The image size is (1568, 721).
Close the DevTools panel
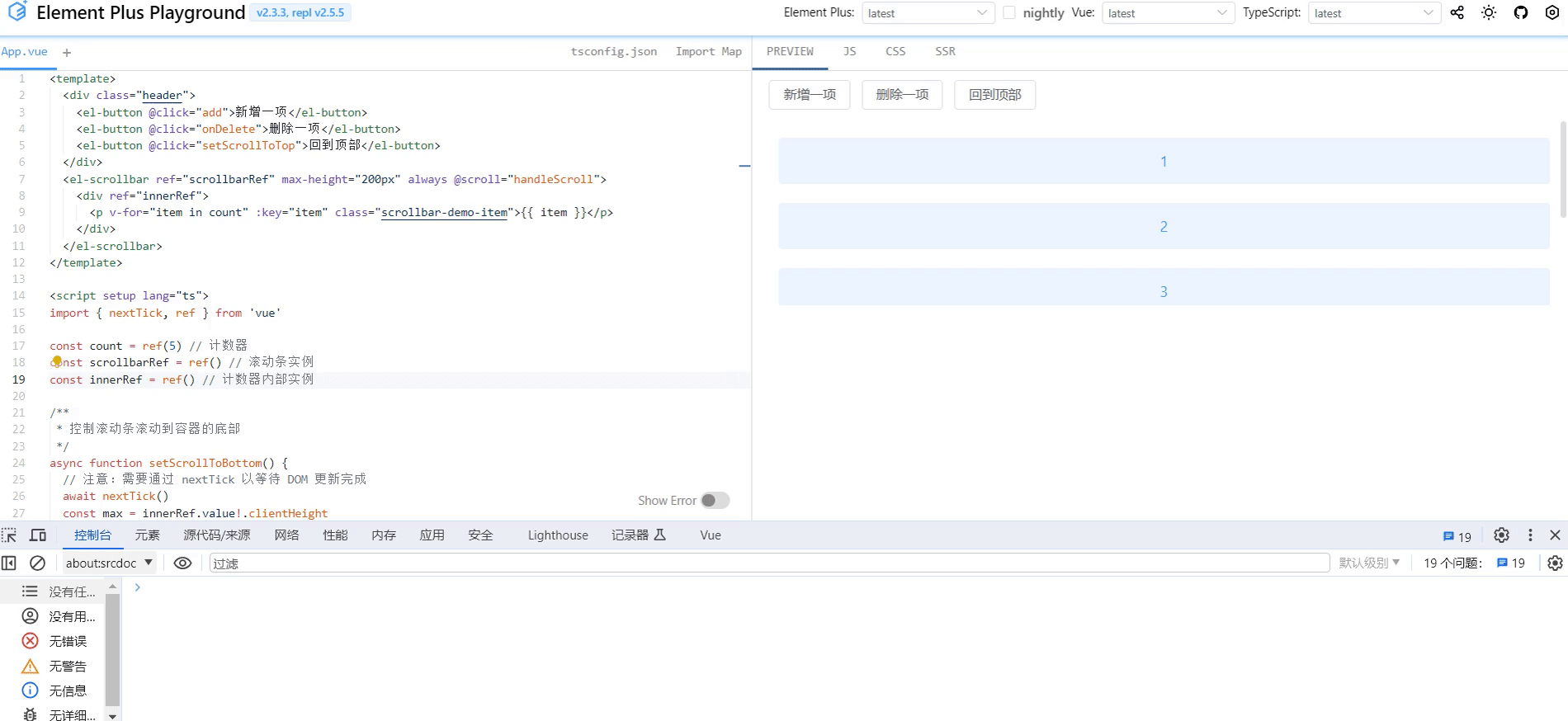coord(1555,535)
